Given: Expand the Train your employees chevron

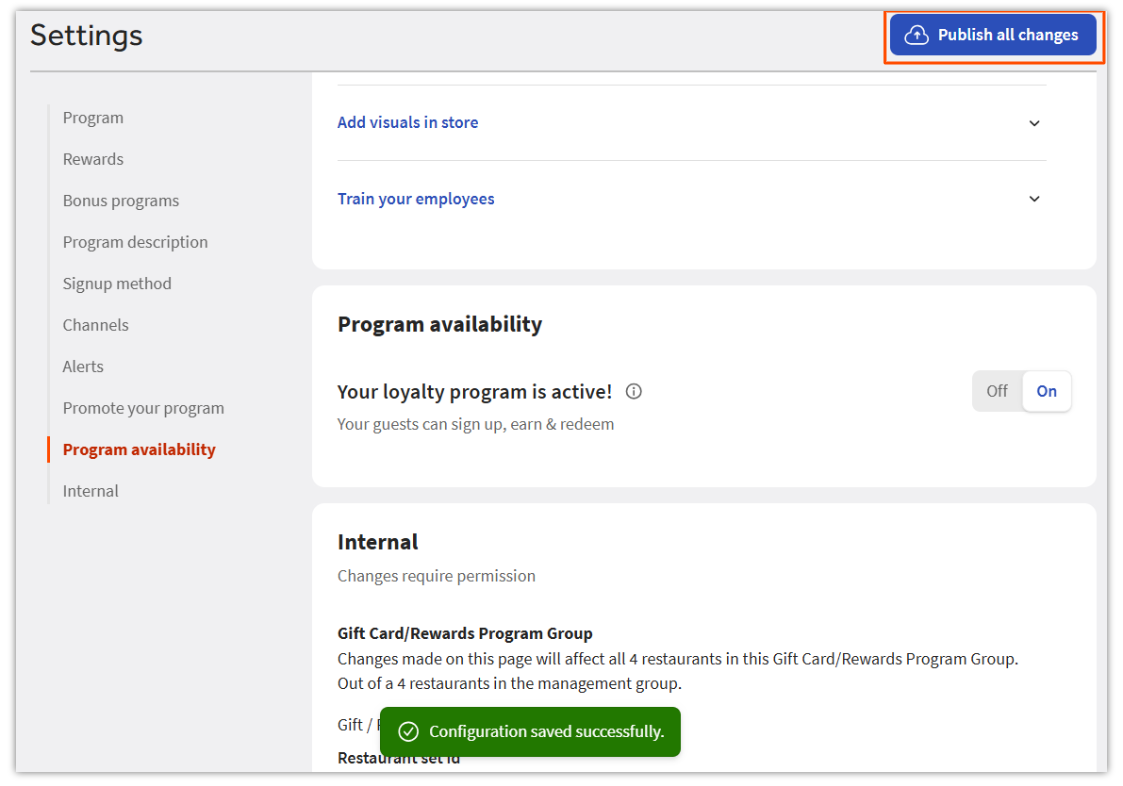Looking at the screenshot, I should (1034, 199).
